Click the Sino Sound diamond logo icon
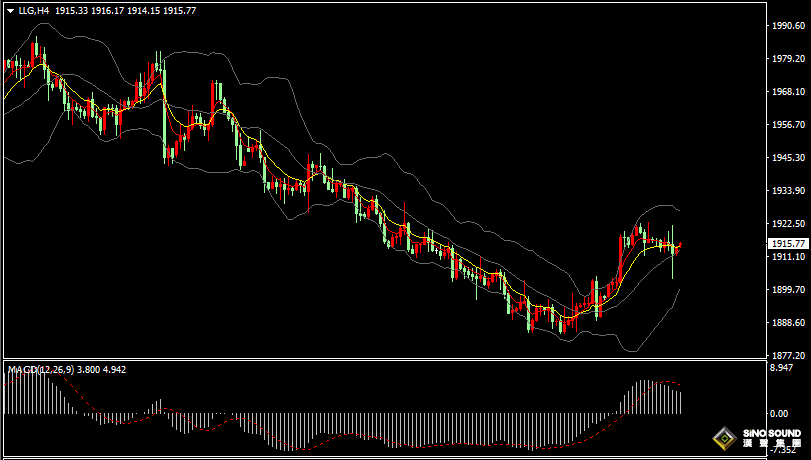This screenshot has width=811, height=460. (722, 438)
